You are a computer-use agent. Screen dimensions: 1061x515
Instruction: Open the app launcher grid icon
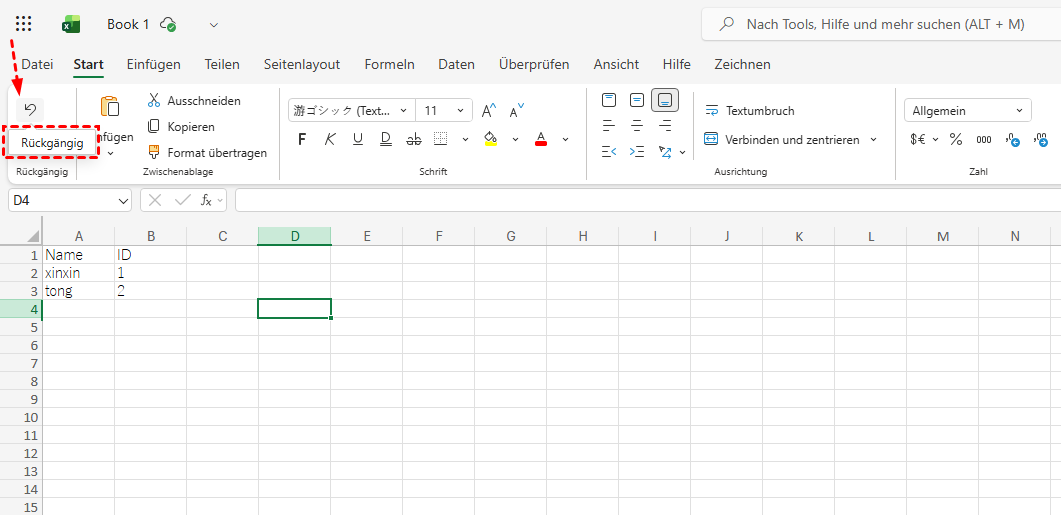pos(24,24)
